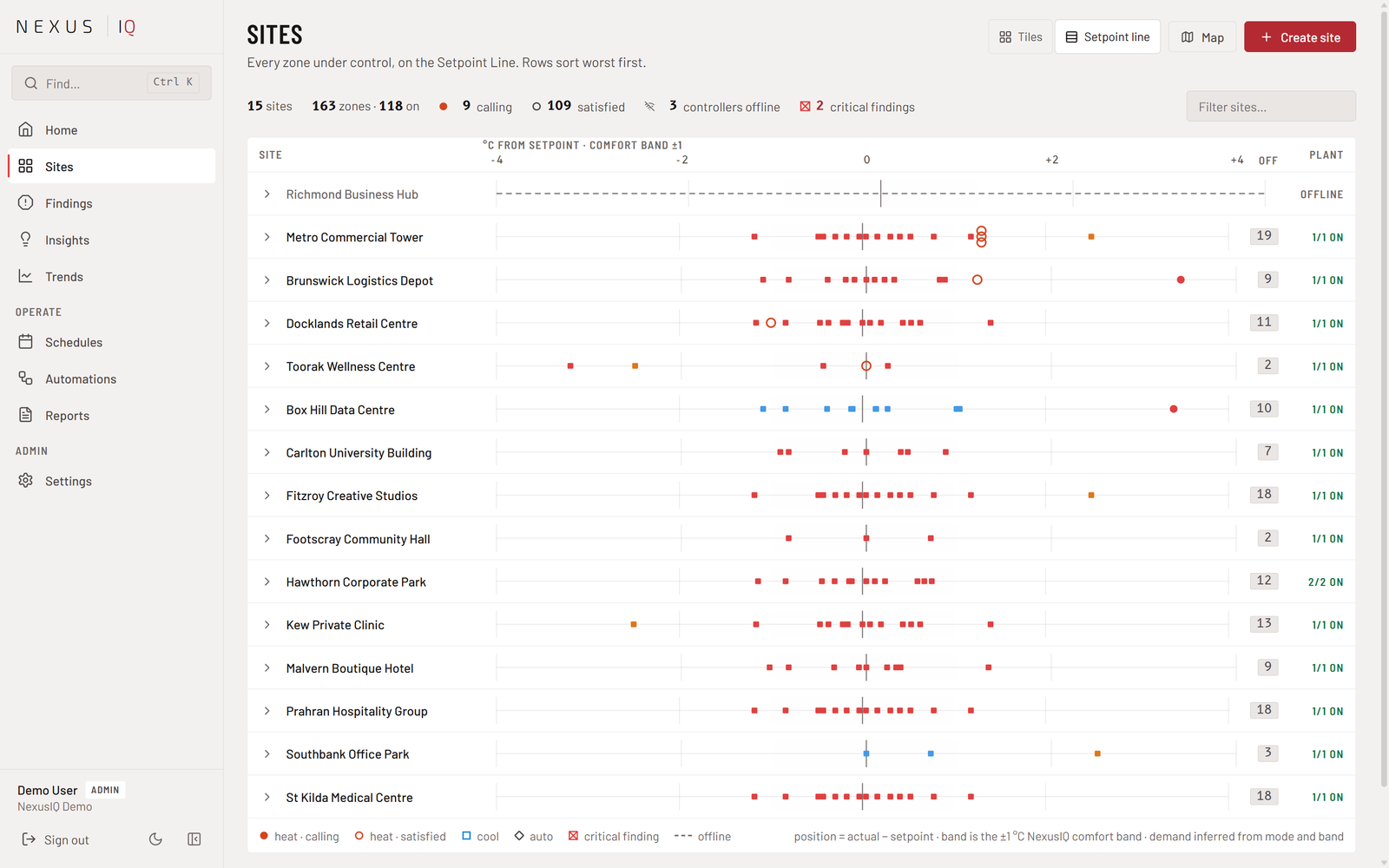Click the Setpoint line list icon
The height and width of the screenshot is (868, 1389).
1071,37
